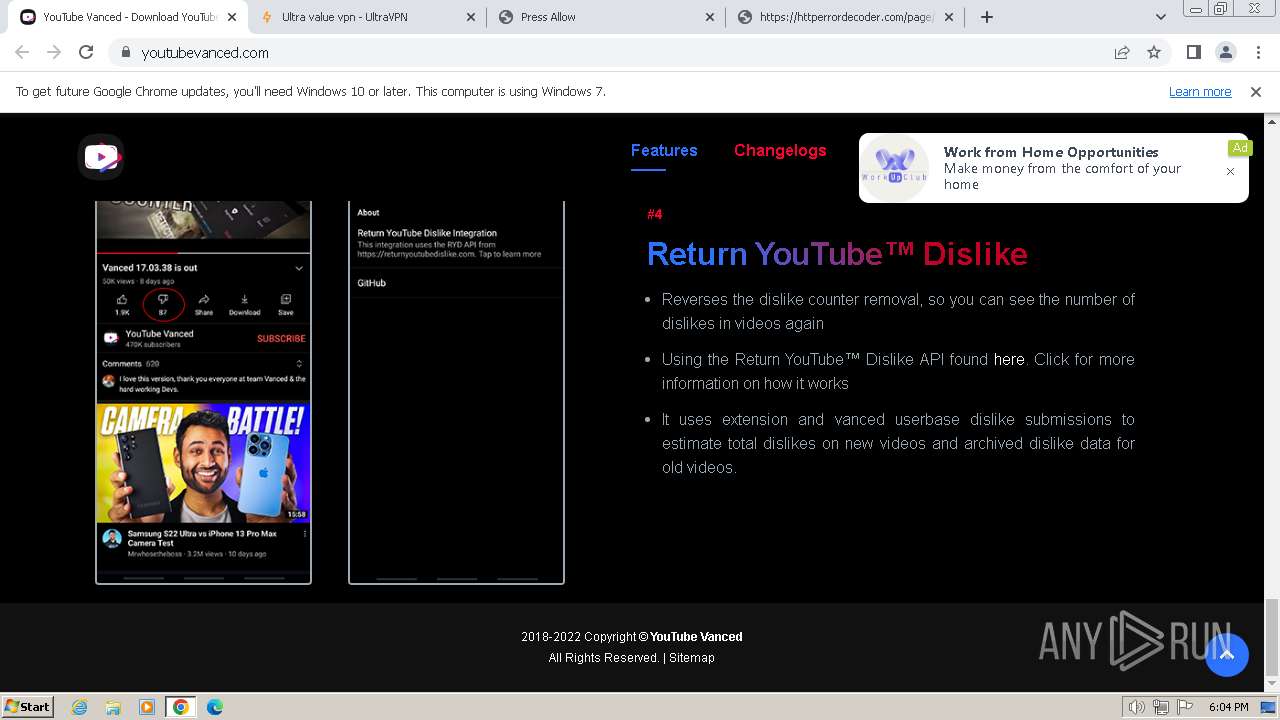
Task: Click the green Ad label badge
Action: [x=1240, y=148]
